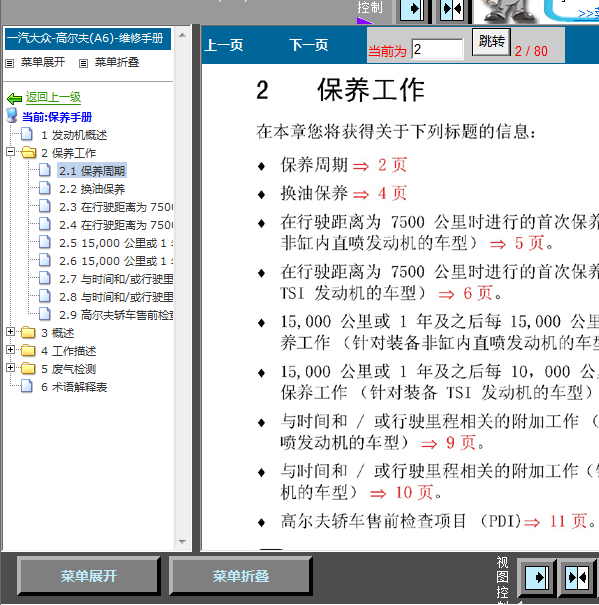Viewport: 599px width, 605px height.
Task: Click top expand-view arrow icon near 控制
Action: tap(412, 9)
